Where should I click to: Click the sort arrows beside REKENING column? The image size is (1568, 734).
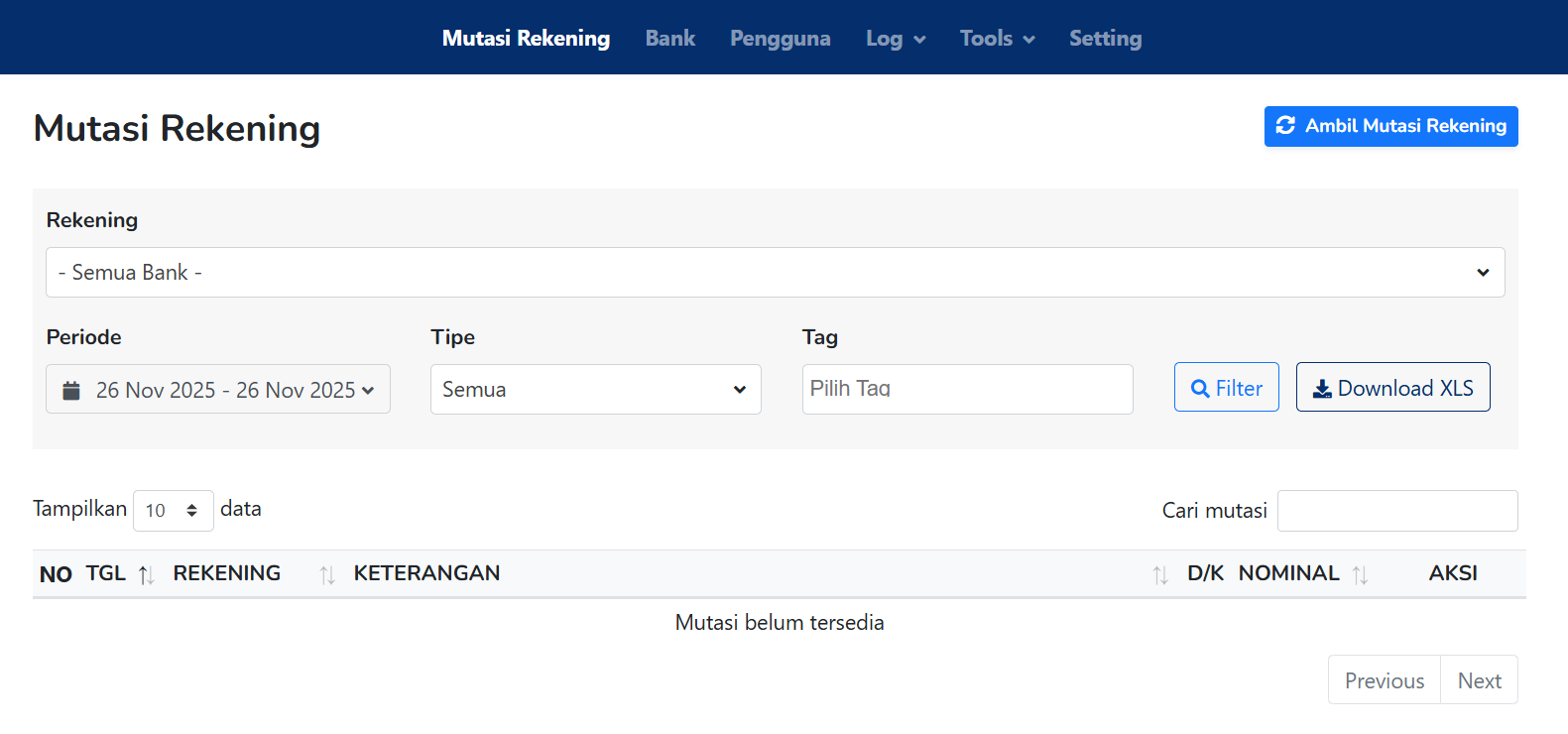pyautogui.click(x=327, y=575)
